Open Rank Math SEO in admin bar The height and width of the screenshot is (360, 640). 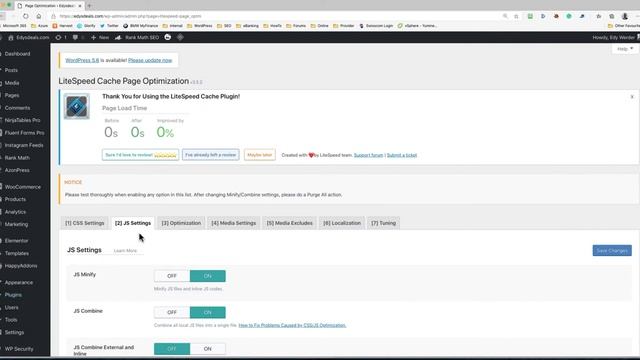tap(137, 37)
